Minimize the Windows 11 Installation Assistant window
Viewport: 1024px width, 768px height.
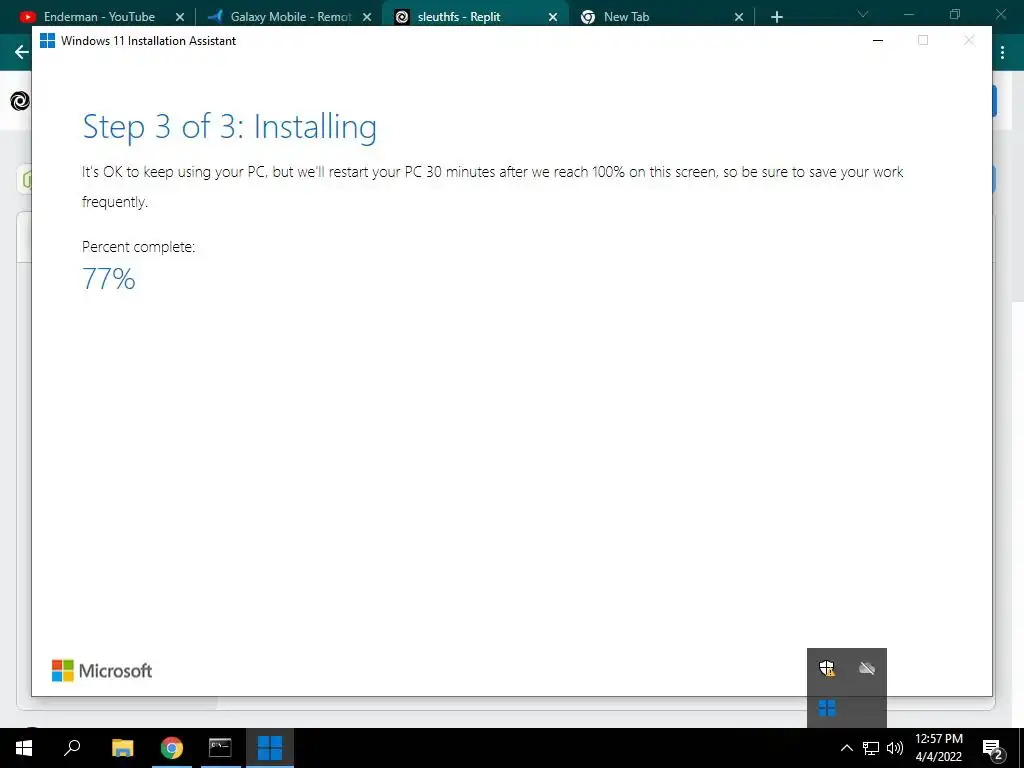click(x=878, y=40)
